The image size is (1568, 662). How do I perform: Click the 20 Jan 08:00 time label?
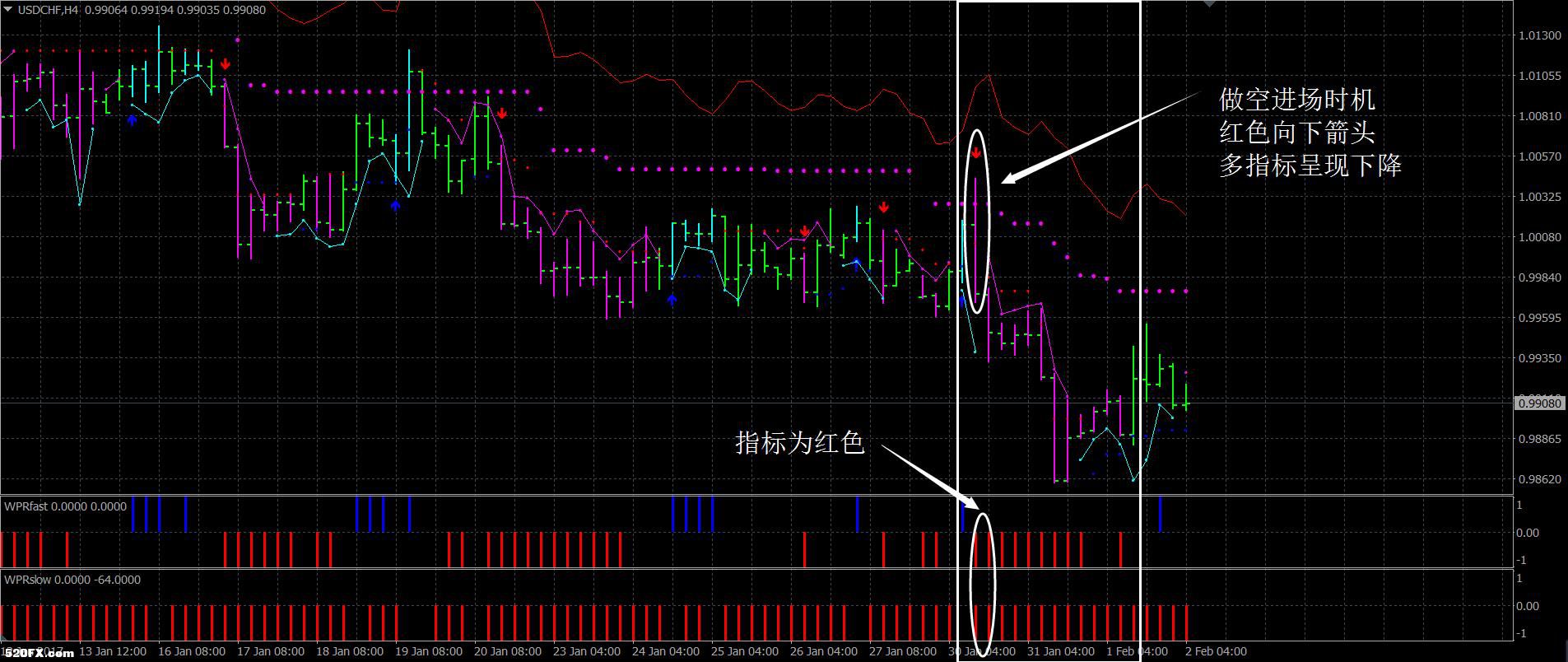[x=508, y=651]
